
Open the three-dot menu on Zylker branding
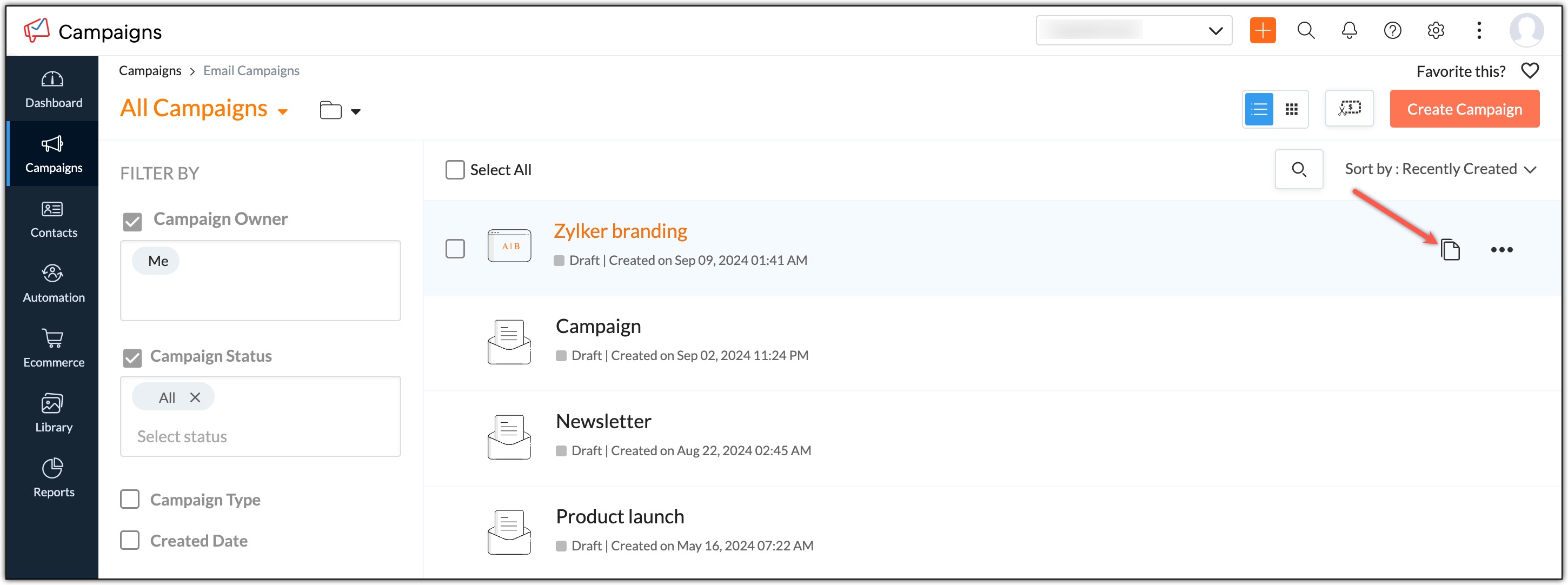coord(1501,250)
